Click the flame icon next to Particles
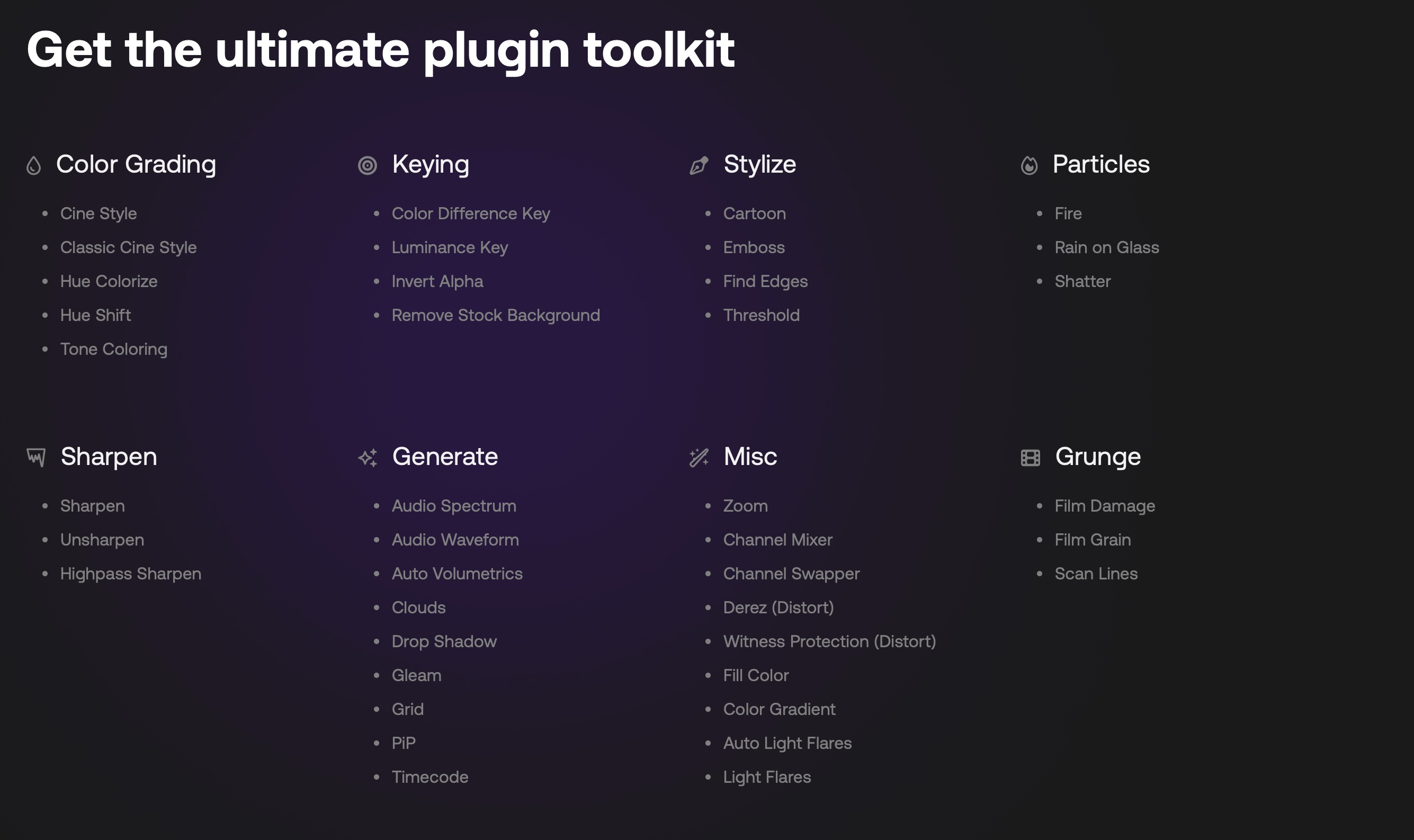The height and width of the screenshot is (840, 1414). coord(1028,165)
